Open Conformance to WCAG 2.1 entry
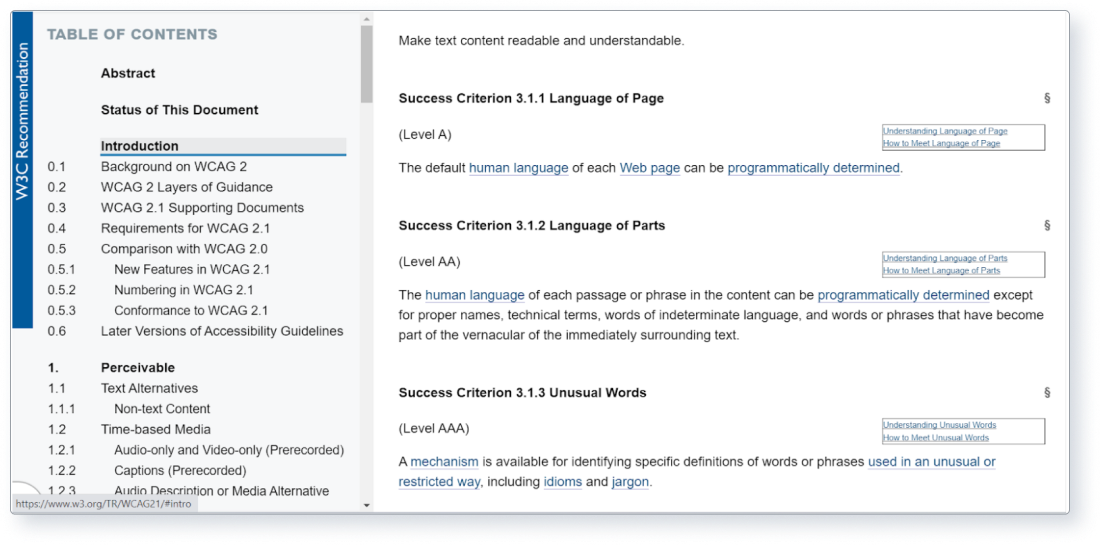 tap(191, 310)
